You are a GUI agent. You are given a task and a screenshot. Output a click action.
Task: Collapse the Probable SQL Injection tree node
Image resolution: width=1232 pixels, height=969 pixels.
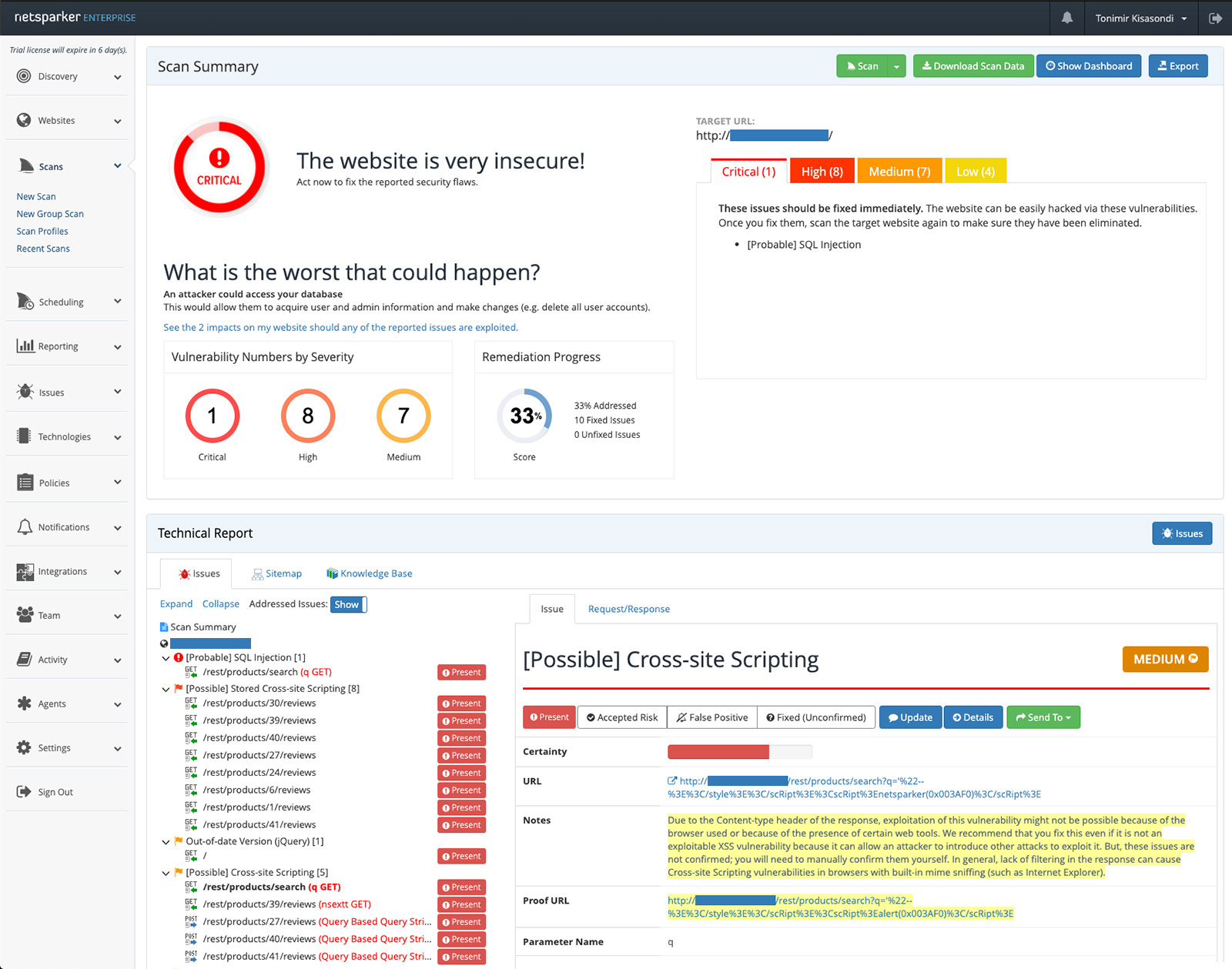[166, 658]
